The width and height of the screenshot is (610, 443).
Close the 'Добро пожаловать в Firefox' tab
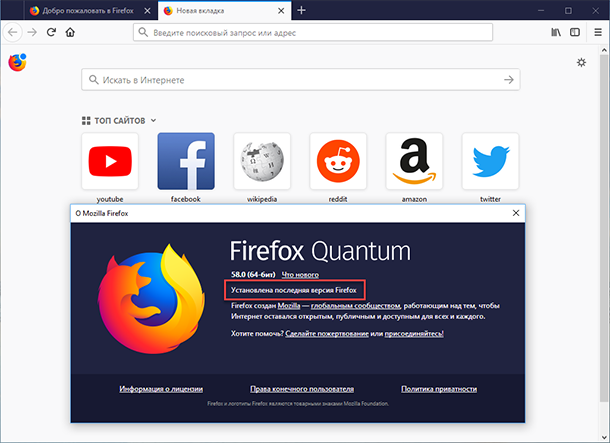(147, 11)
